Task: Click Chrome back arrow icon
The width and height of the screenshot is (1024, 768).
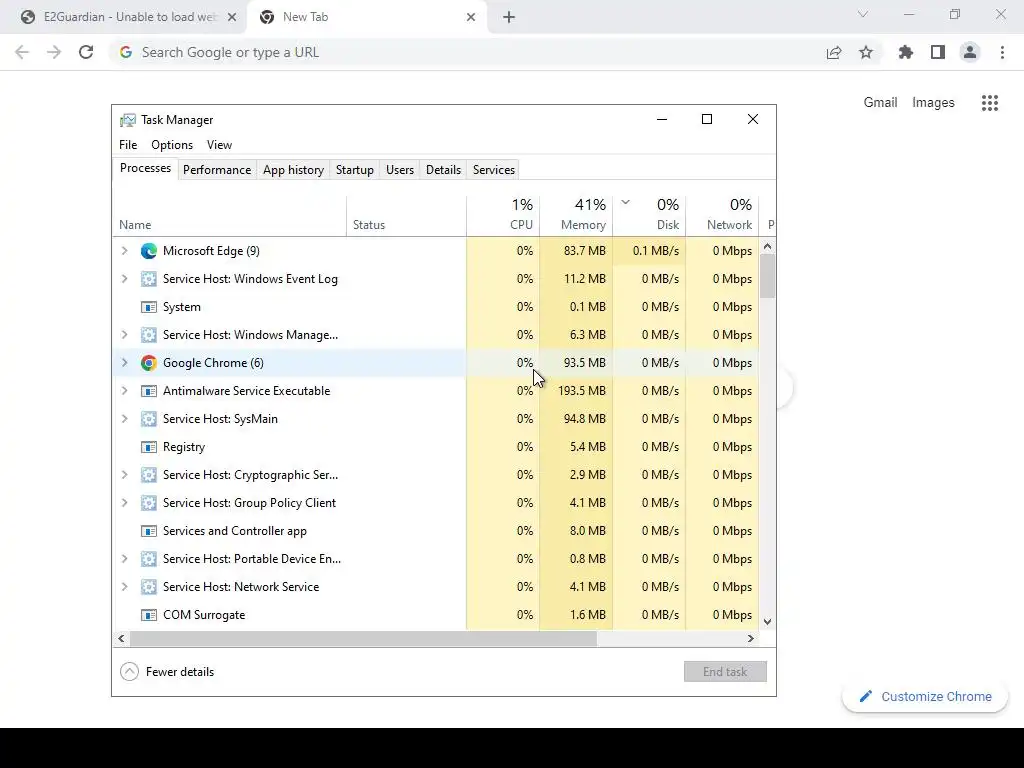Action: [x=22, y=52]
